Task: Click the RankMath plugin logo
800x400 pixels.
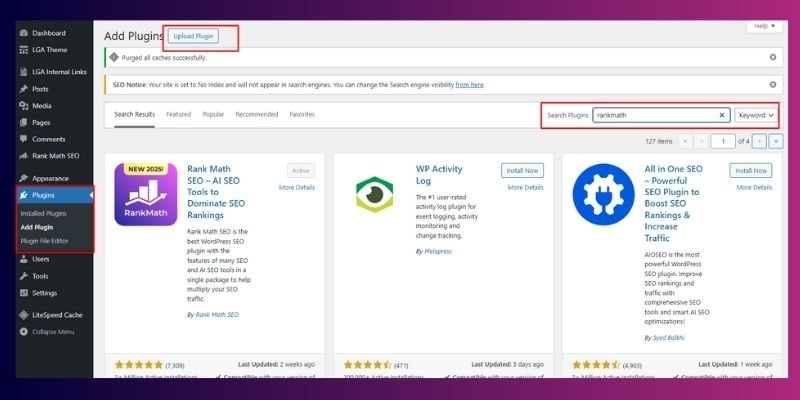Action: [145, 194]
